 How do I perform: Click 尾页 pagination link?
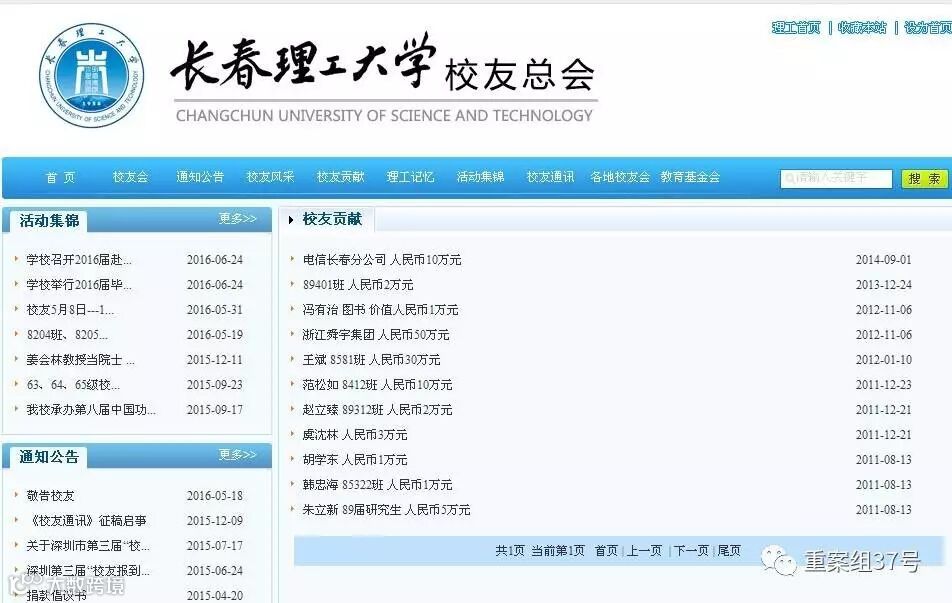[729, 551]
